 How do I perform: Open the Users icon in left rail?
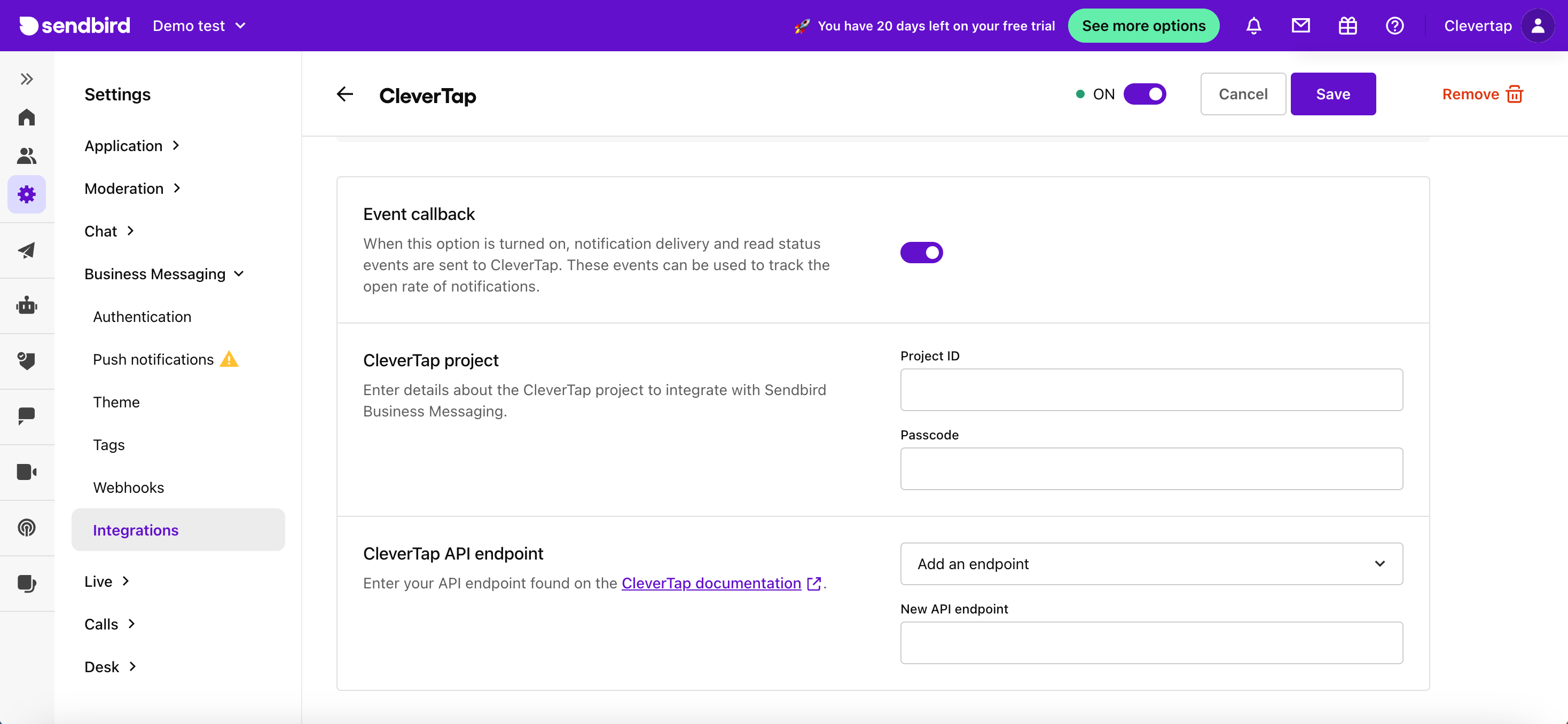26,156
